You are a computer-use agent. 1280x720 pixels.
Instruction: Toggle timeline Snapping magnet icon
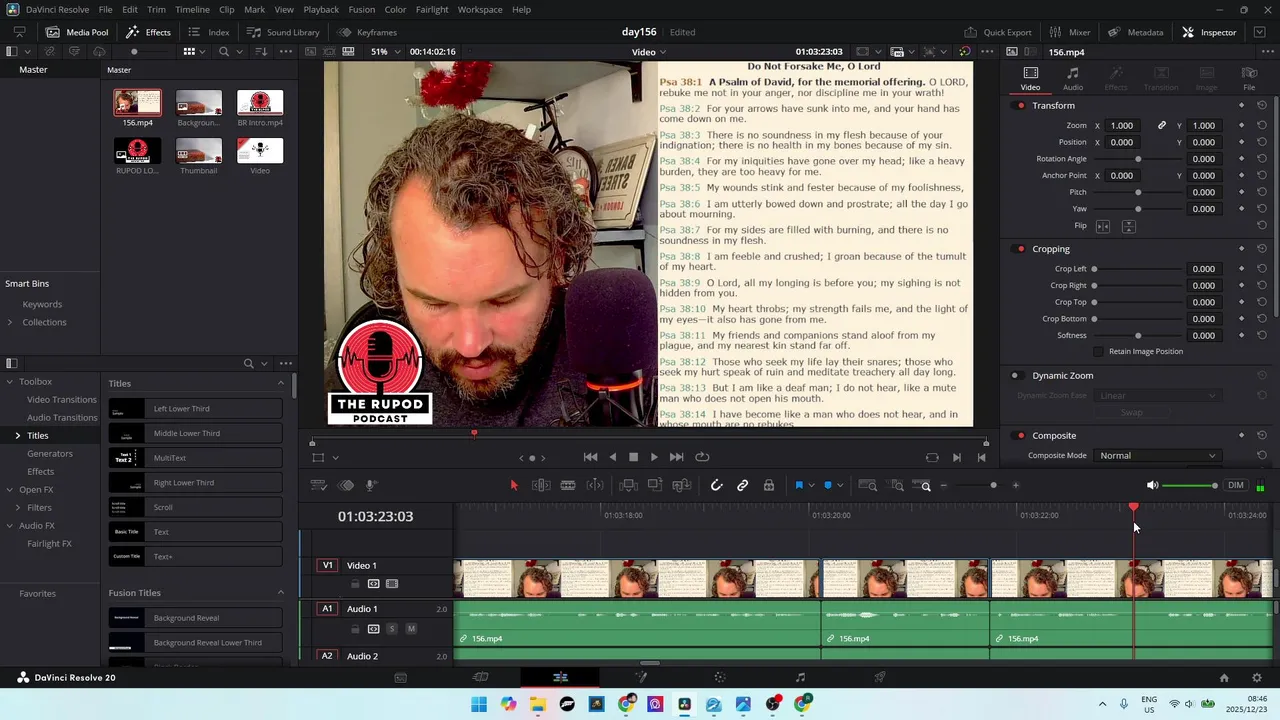pyautogui.click(x=716, y=485)
